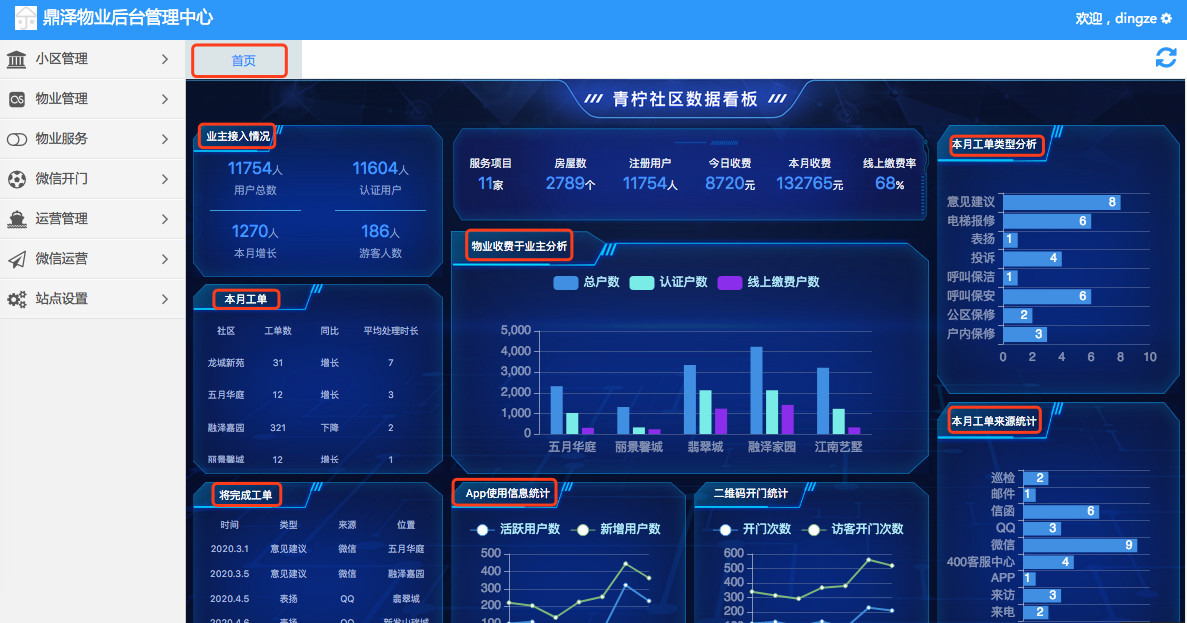Screen dimensions: 1187x623
Task: Click the tallest 融泽家园 总户数 bar
Action: (x=756, y=391)
